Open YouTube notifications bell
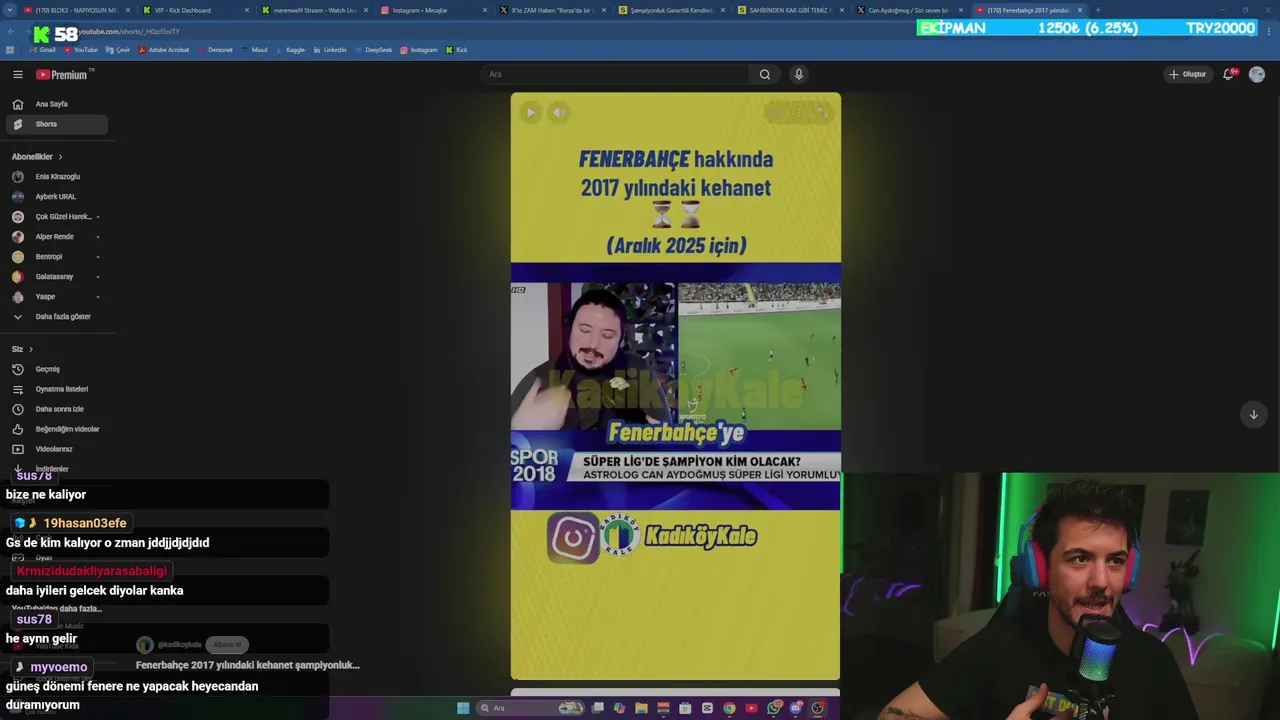This screenshot has height=720, width=1280. pos(1229,74)
